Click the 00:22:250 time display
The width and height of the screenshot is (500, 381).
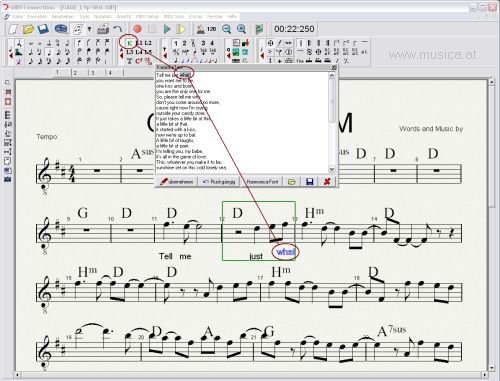pos(294,29)
